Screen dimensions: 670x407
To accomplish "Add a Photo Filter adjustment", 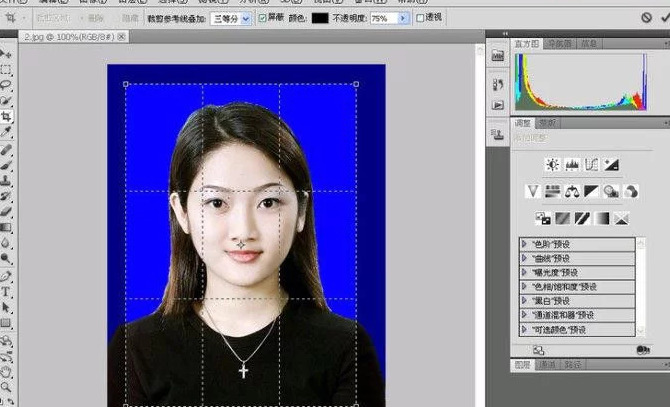I will [611, 191].
